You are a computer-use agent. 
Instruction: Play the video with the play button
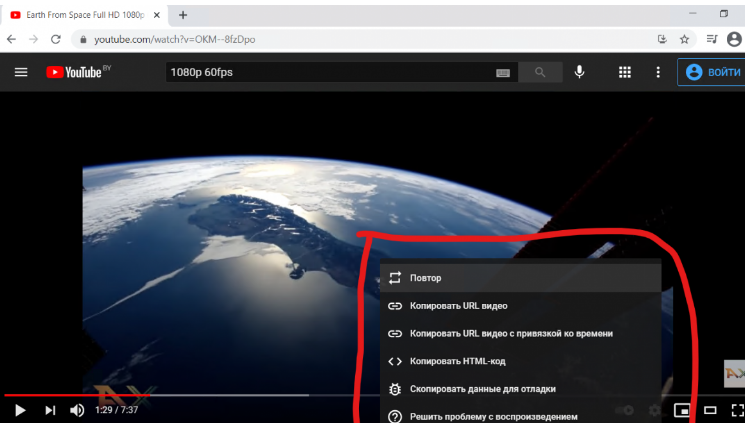pyautogui.click(x=20, y=410)
